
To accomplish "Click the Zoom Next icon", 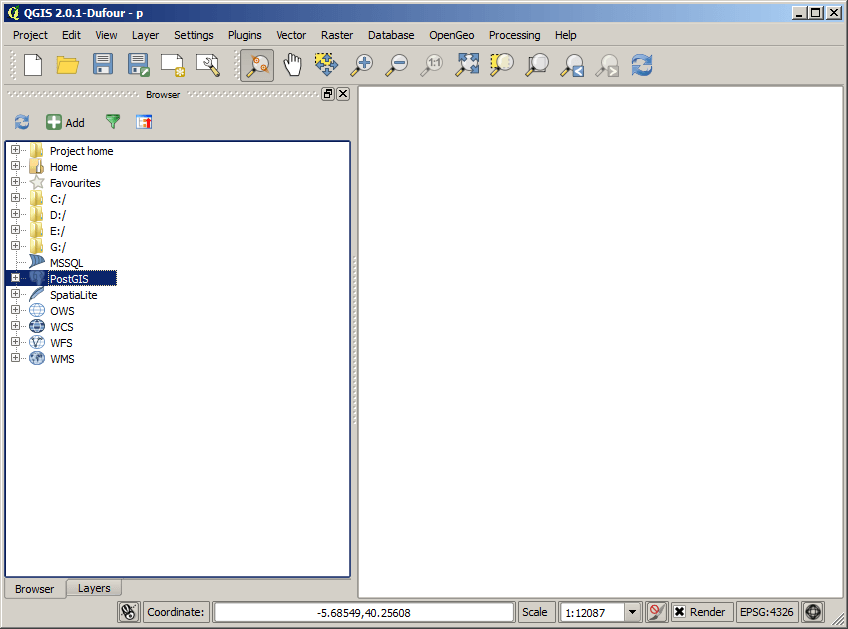I will (607, 65).
